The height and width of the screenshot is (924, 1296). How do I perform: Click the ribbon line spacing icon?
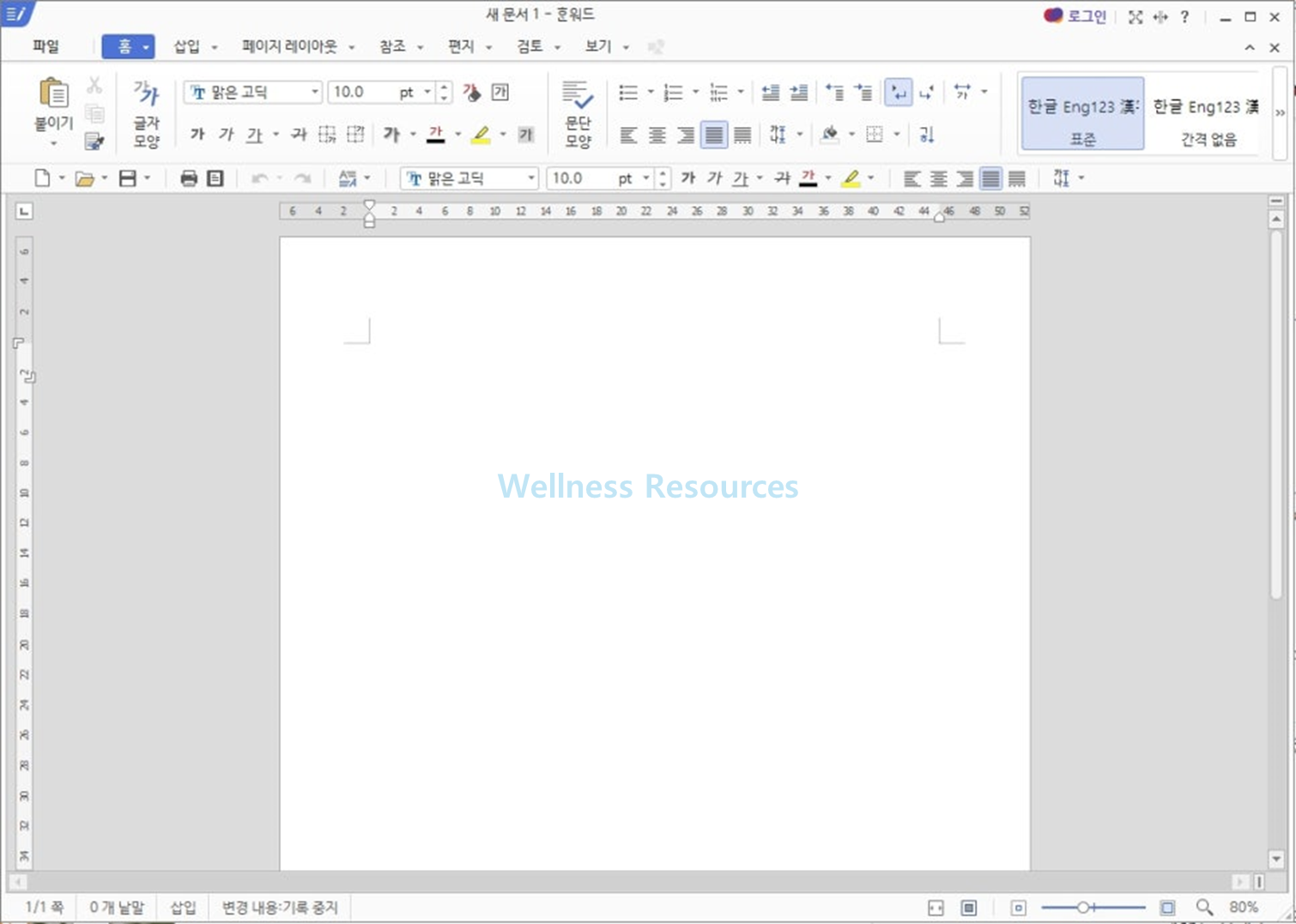[x=778, y=135]
